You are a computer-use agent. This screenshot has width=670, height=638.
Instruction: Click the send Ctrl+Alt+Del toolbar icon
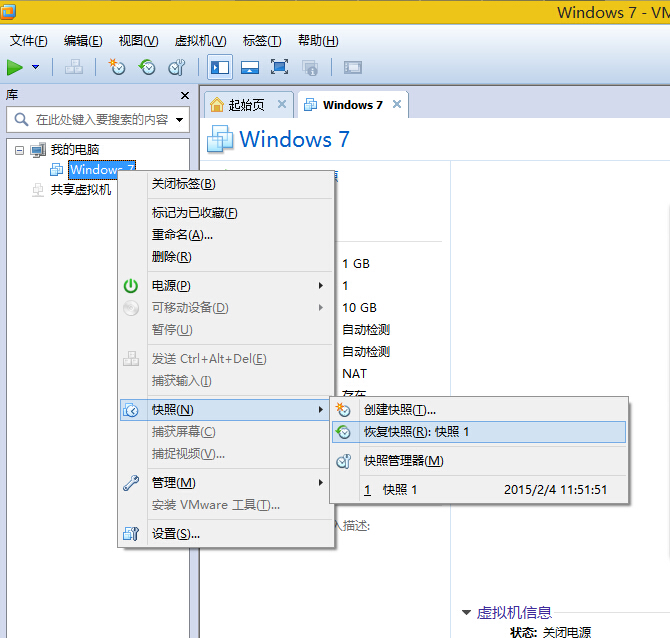[x=74, y=67]
